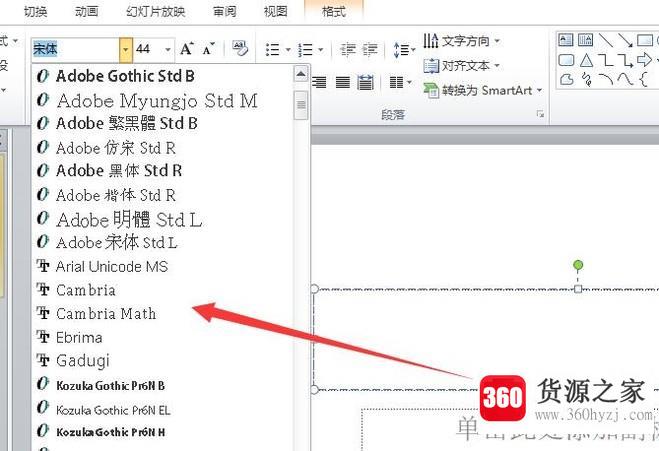The width and height of the screenshot is (659, 451).
Task: Select the Rectangle shape
Action: pyautogui.click(x=645, y=40)
